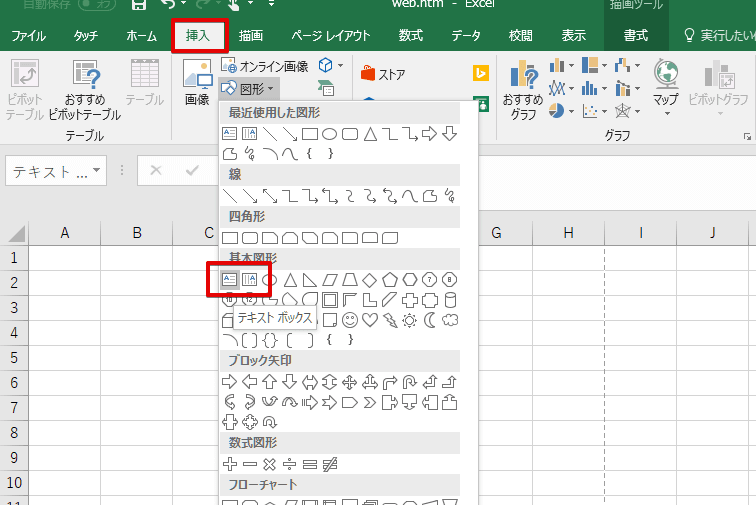
Task: Select the right block arrow in ブロック矢印
Action: coord(230,382)
